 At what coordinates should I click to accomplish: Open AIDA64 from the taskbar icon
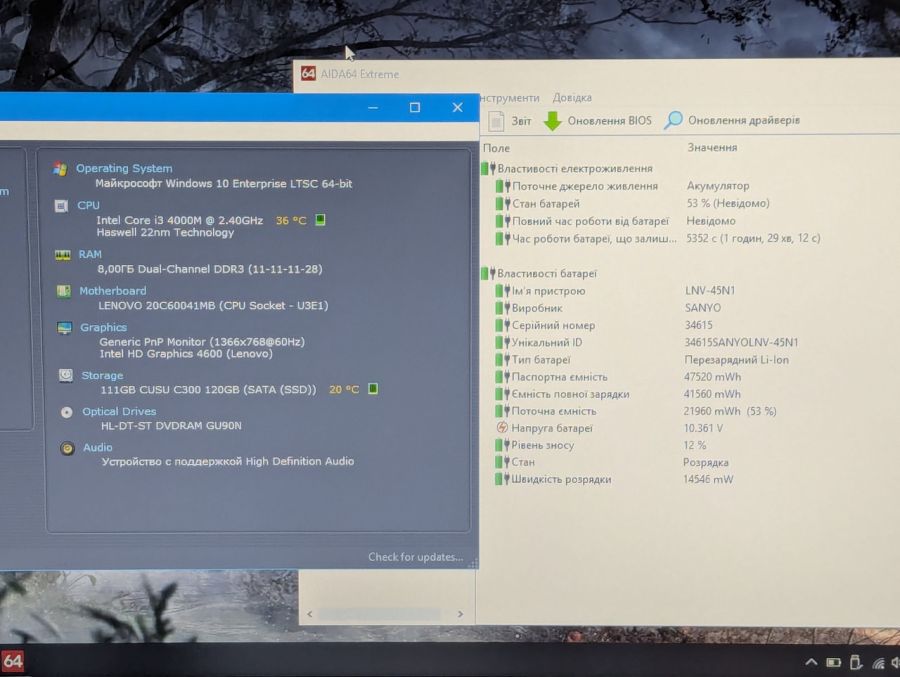[x=12, y=661]
